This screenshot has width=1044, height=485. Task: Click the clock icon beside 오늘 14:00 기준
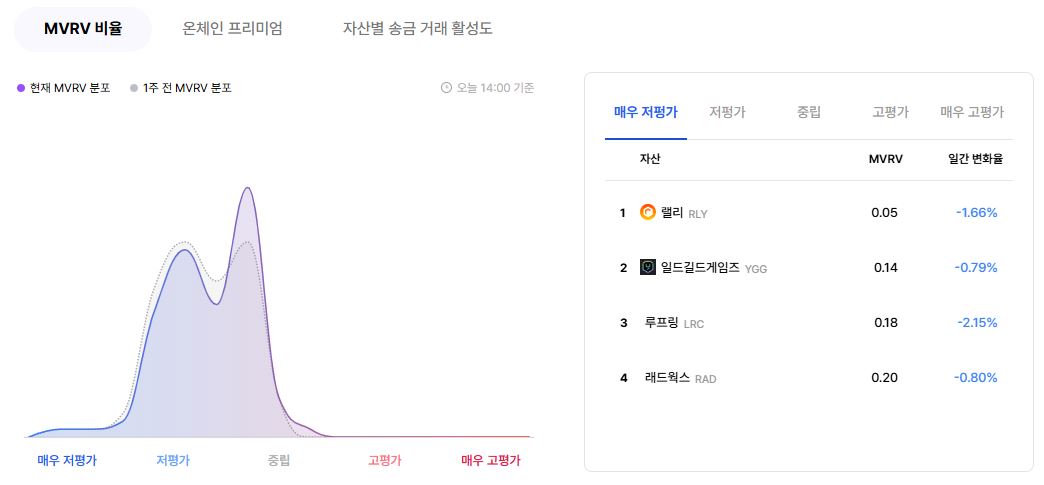pyautogui.click(x=446, y=88)
